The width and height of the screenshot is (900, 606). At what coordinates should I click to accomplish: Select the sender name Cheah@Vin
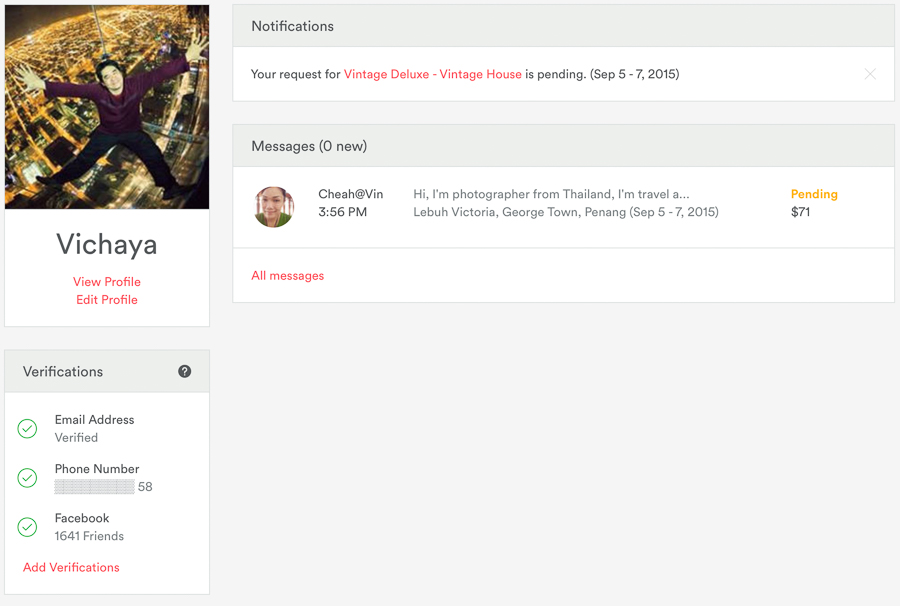tap(351, 194)
